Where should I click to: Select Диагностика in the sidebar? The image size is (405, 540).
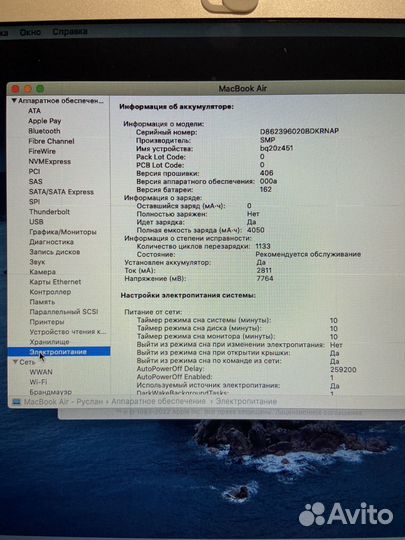(52, 242)
